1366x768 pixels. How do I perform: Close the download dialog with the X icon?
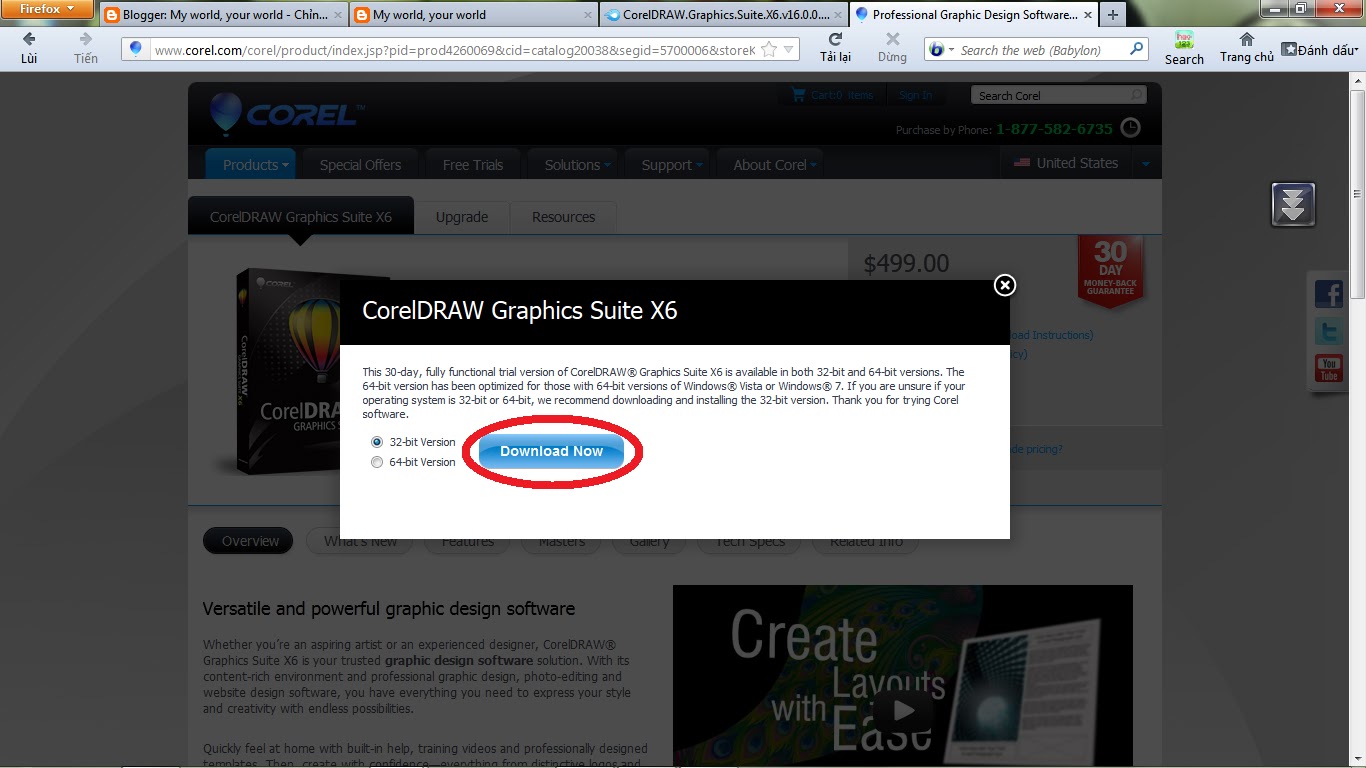tap(1005, 285)
